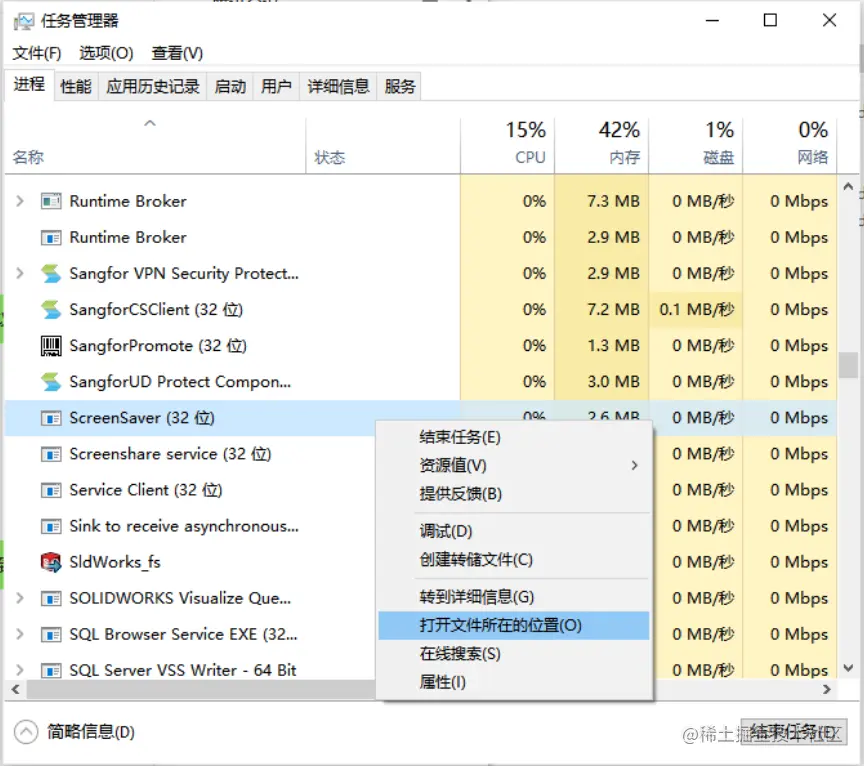Image resolution: width=864 pixels, height=766 pixels.
Task: Click the SQL Browser Service EXE icon
Action: click(51, 635)
